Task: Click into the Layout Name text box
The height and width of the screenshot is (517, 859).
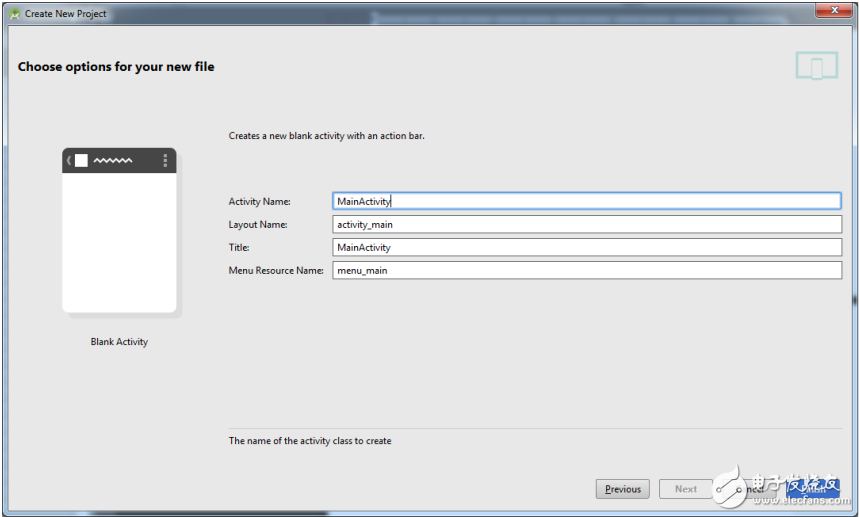Action: point(587,224)
